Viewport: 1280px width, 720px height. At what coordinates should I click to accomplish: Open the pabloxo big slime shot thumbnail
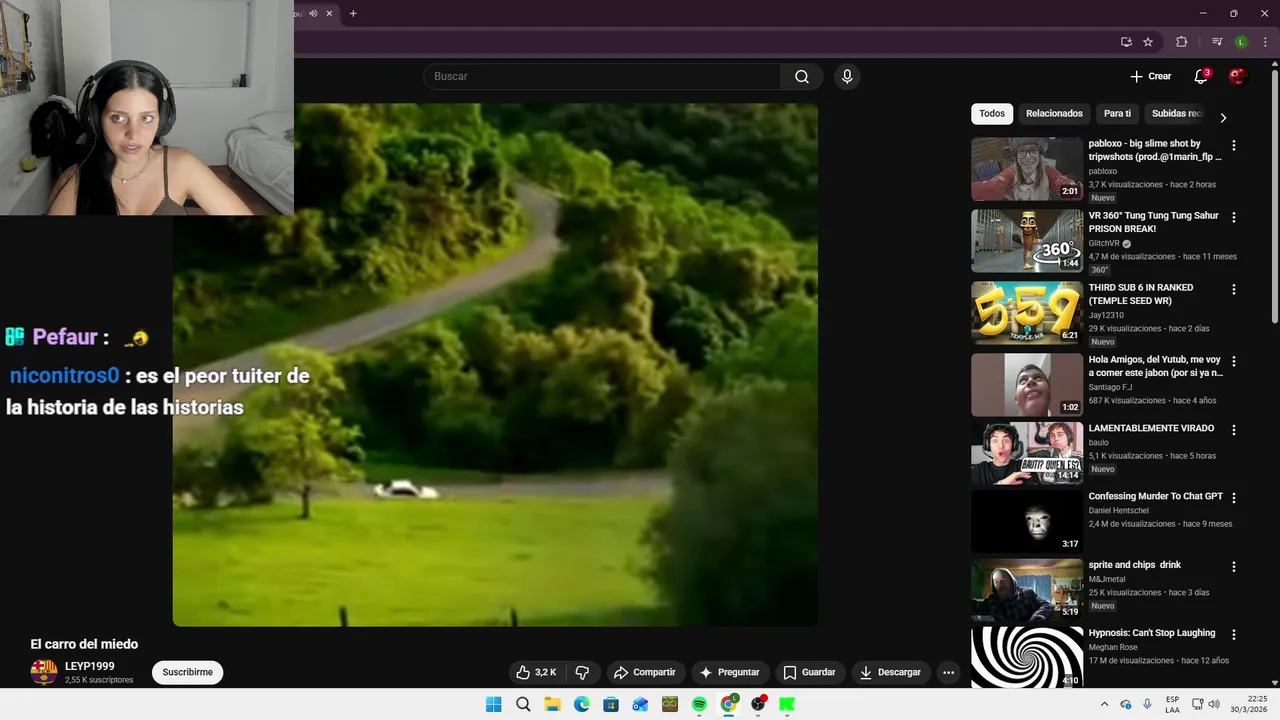[x=1027, y=169]
